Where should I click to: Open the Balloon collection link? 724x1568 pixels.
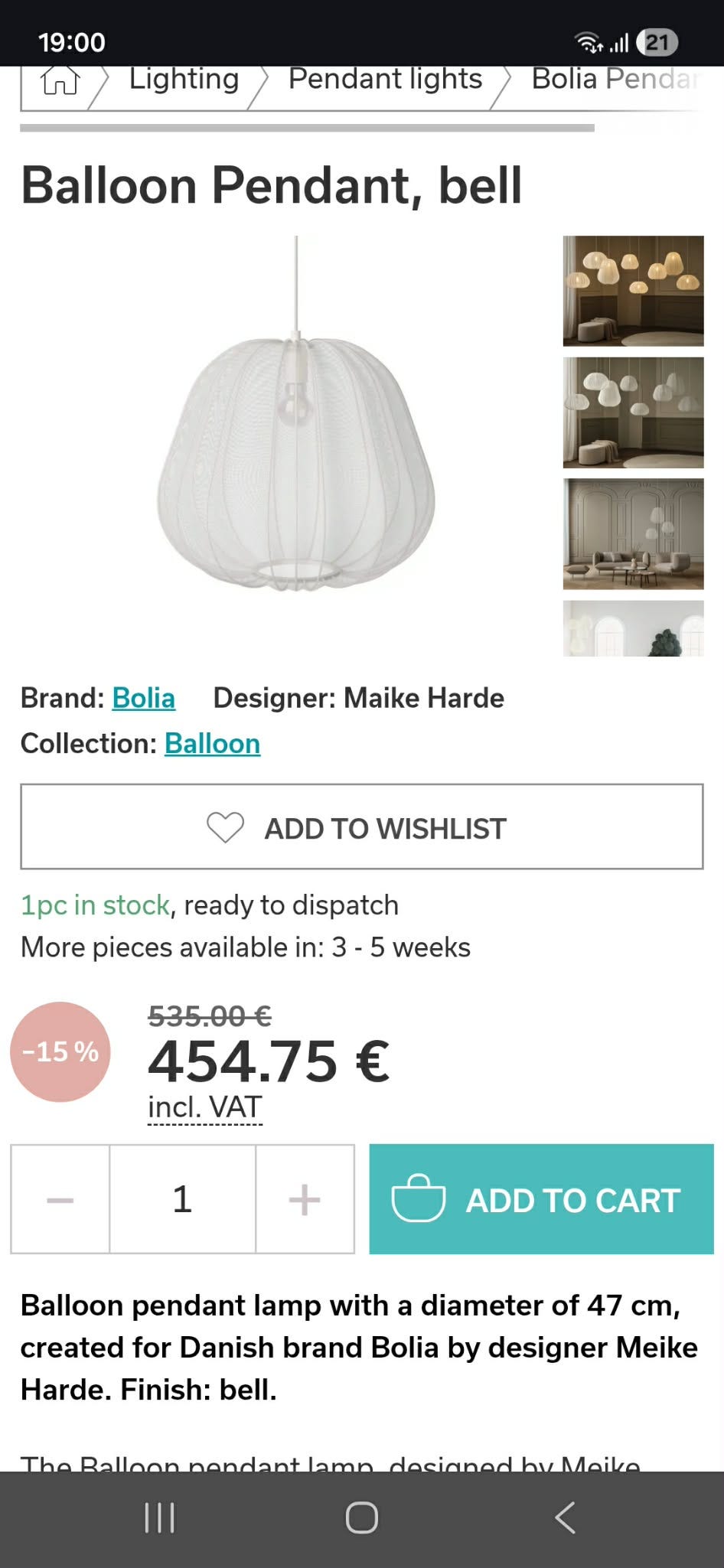pos(212,743)
